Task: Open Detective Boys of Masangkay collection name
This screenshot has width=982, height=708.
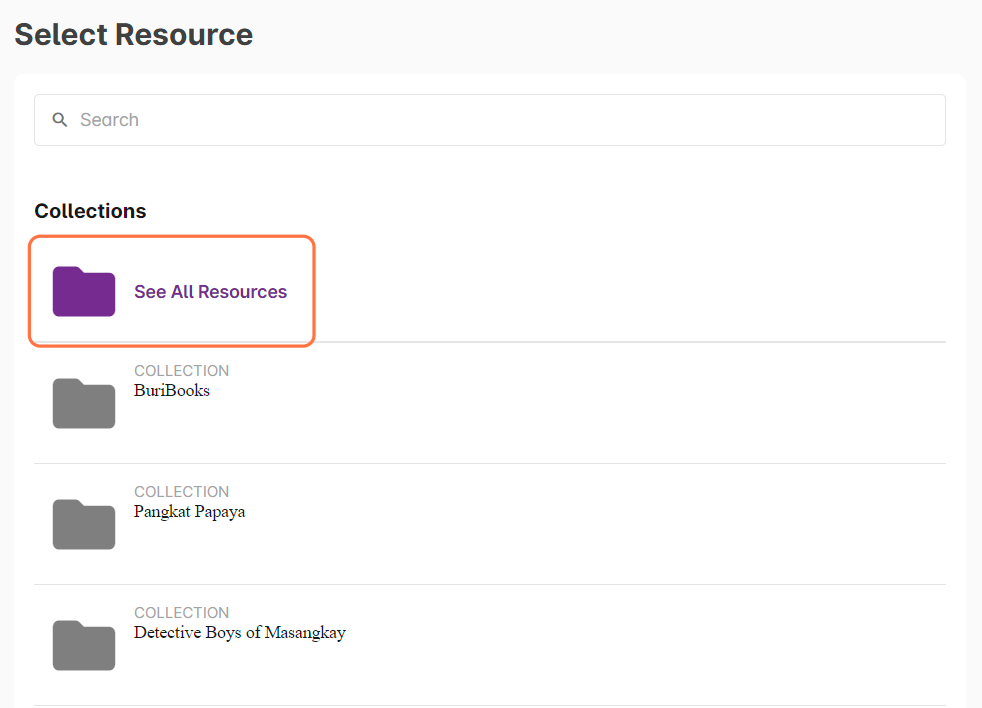Action: pyautogui.click(x=240, y=633)
